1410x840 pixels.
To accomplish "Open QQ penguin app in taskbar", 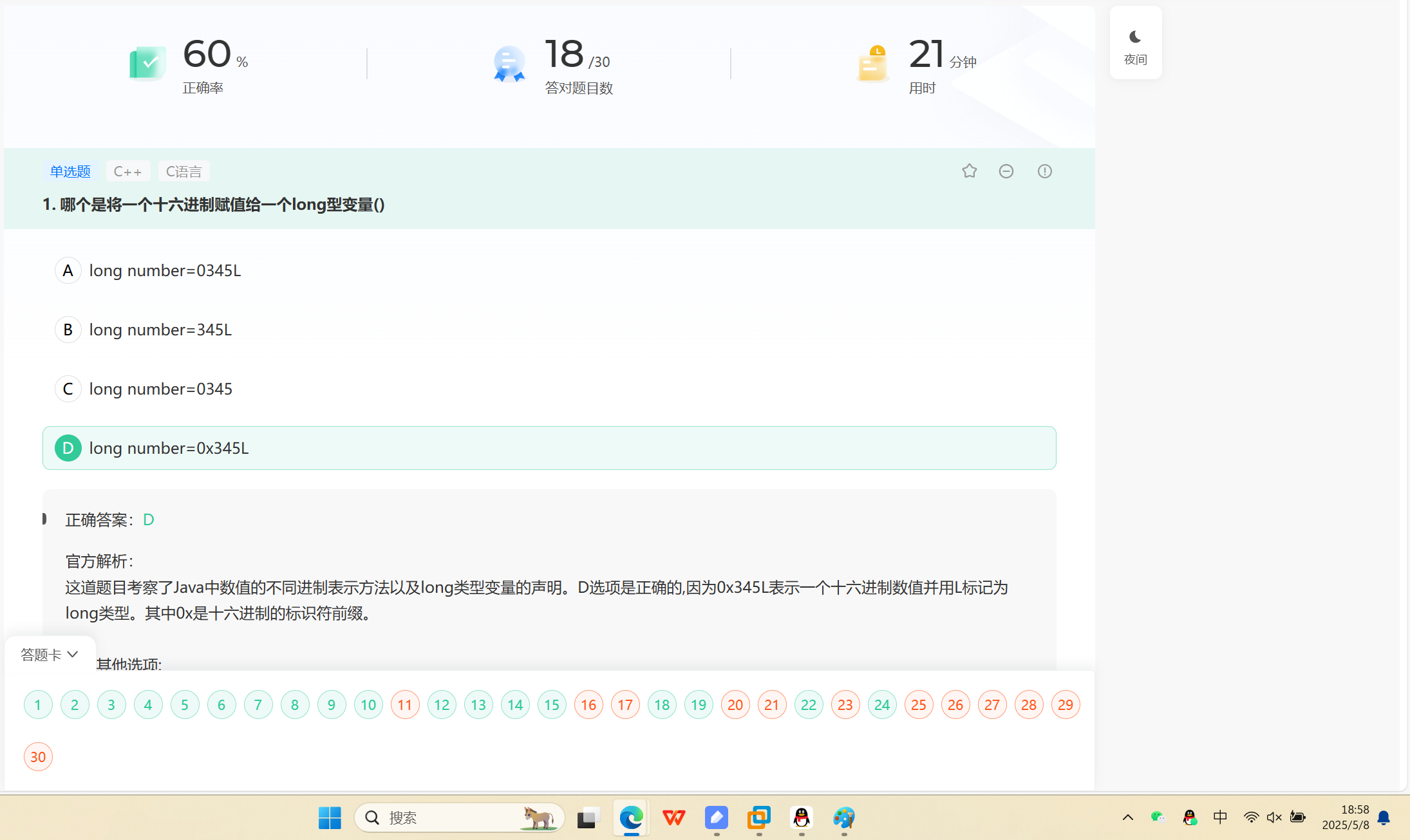I will click(x=801, y=817).
